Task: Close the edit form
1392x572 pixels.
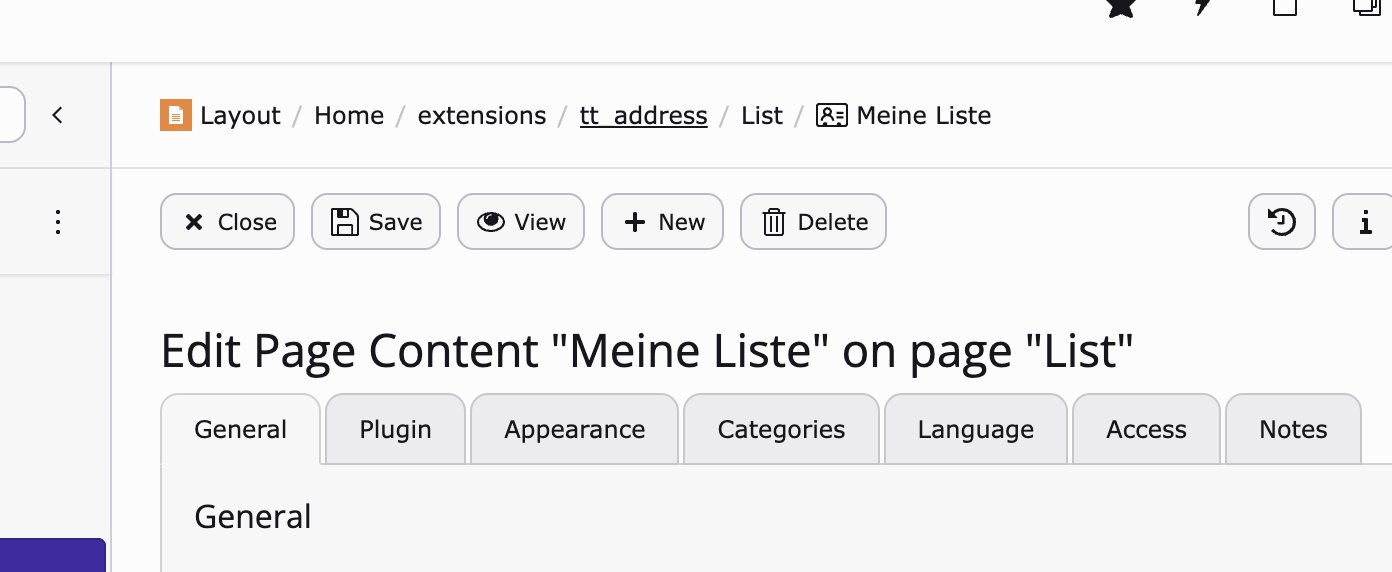Action: pyautogui.click(x=228, y=222)
